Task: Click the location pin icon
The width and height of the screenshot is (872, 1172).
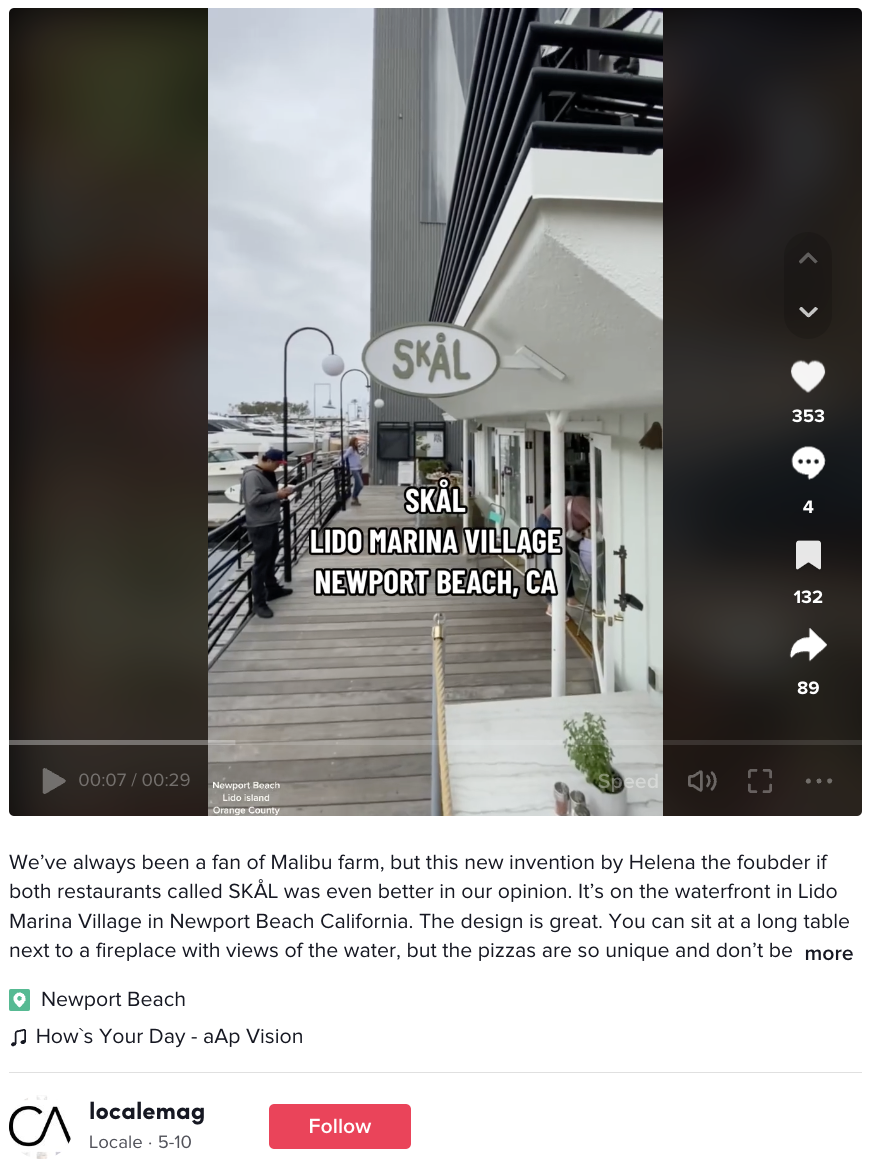Action: pos(19,999)
